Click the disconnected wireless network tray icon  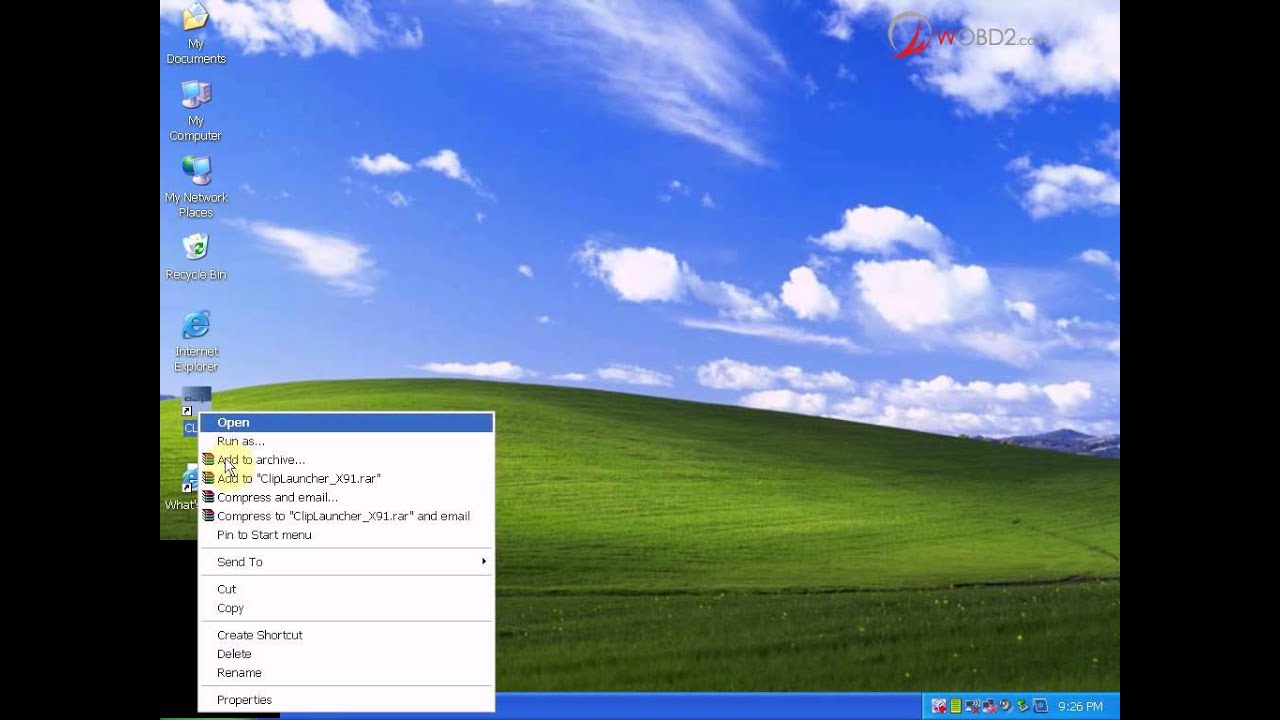click(x=972, y=706)
